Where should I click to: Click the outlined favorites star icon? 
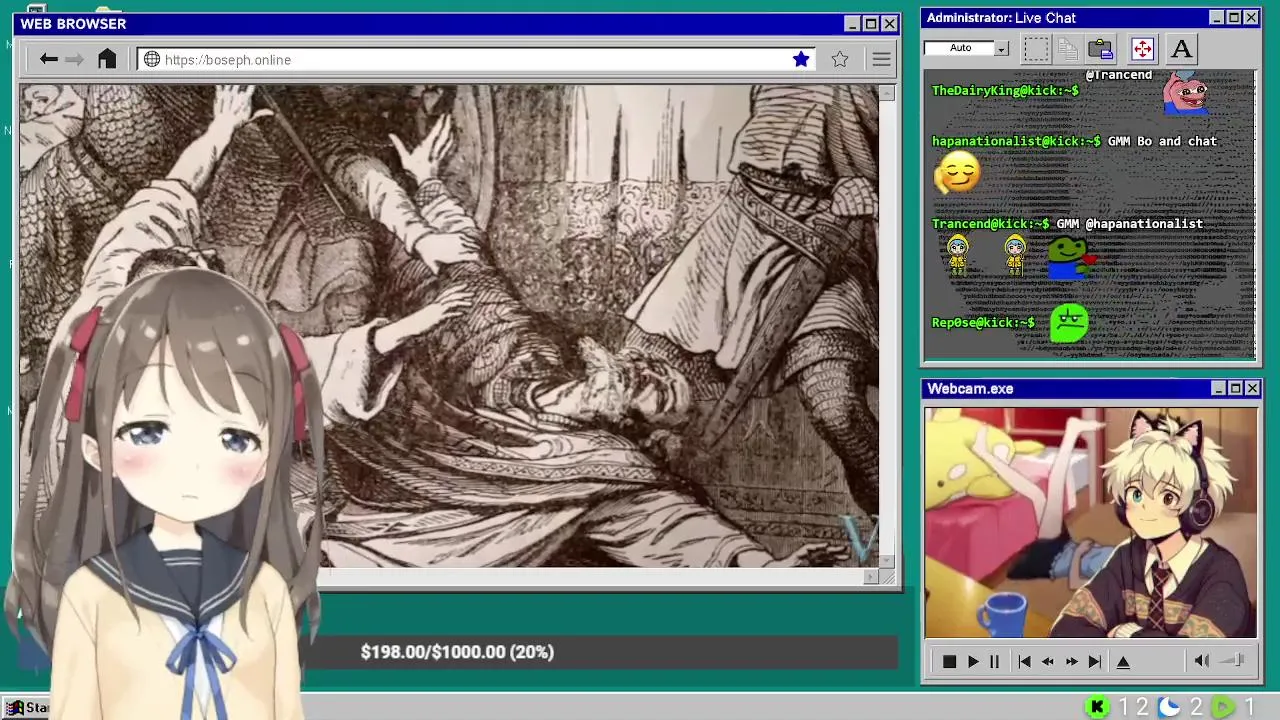point(840,59)
